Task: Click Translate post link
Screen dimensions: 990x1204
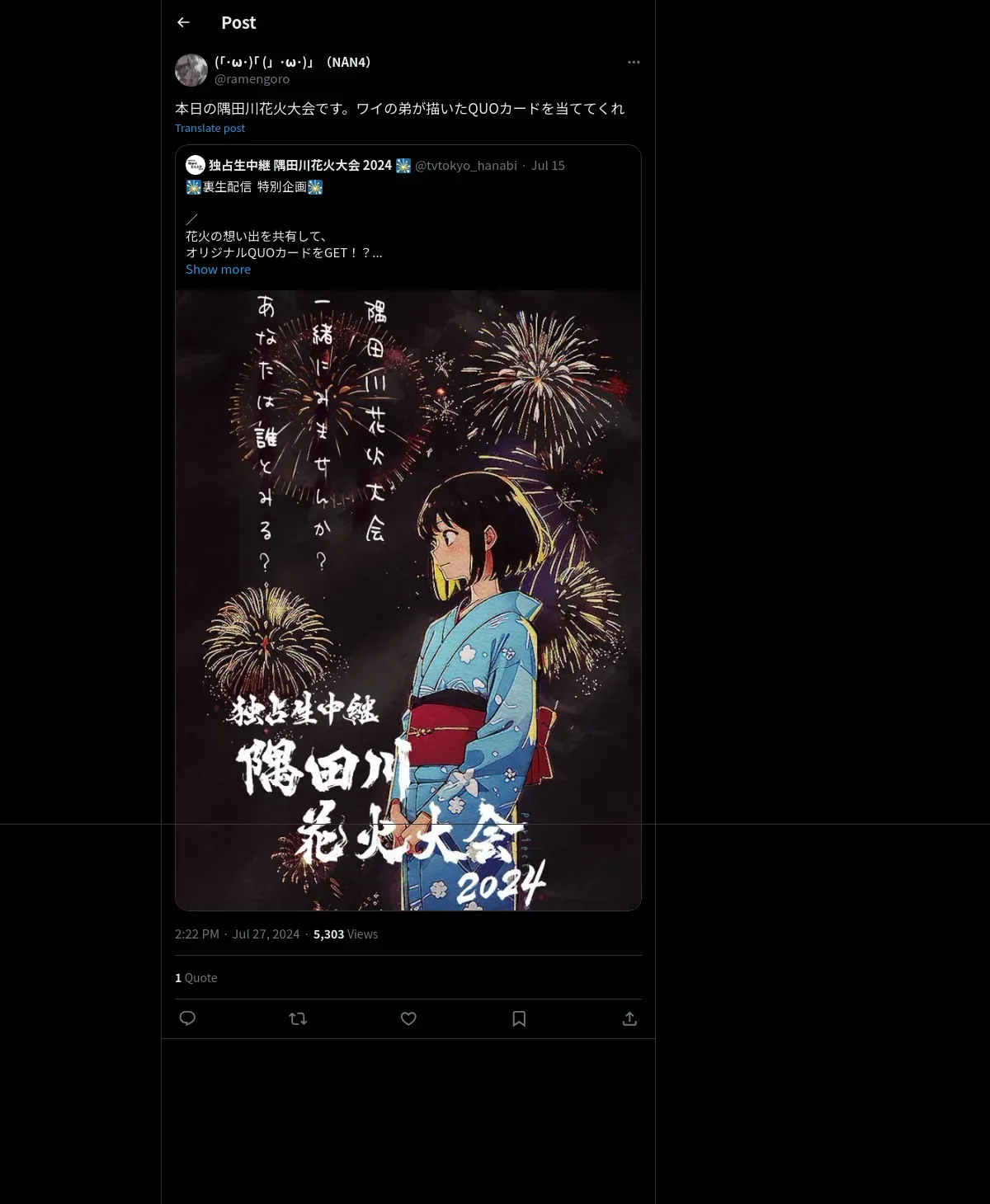Action: tap(210, 128)
